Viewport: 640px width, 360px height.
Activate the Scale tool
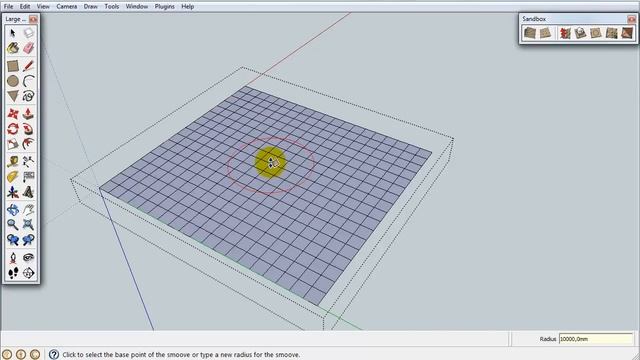13,144
